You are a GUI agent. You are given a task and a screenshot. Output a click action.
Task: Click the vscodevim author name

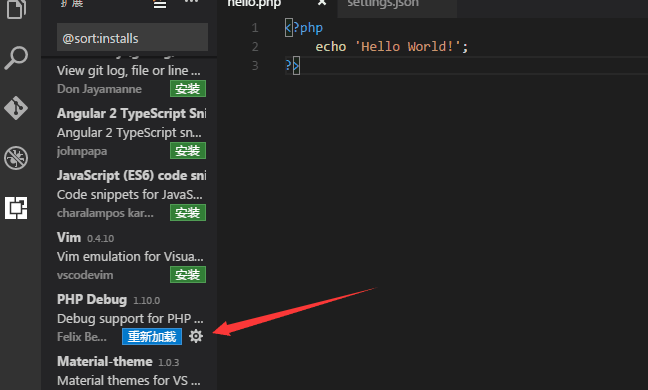pos(85,275)
